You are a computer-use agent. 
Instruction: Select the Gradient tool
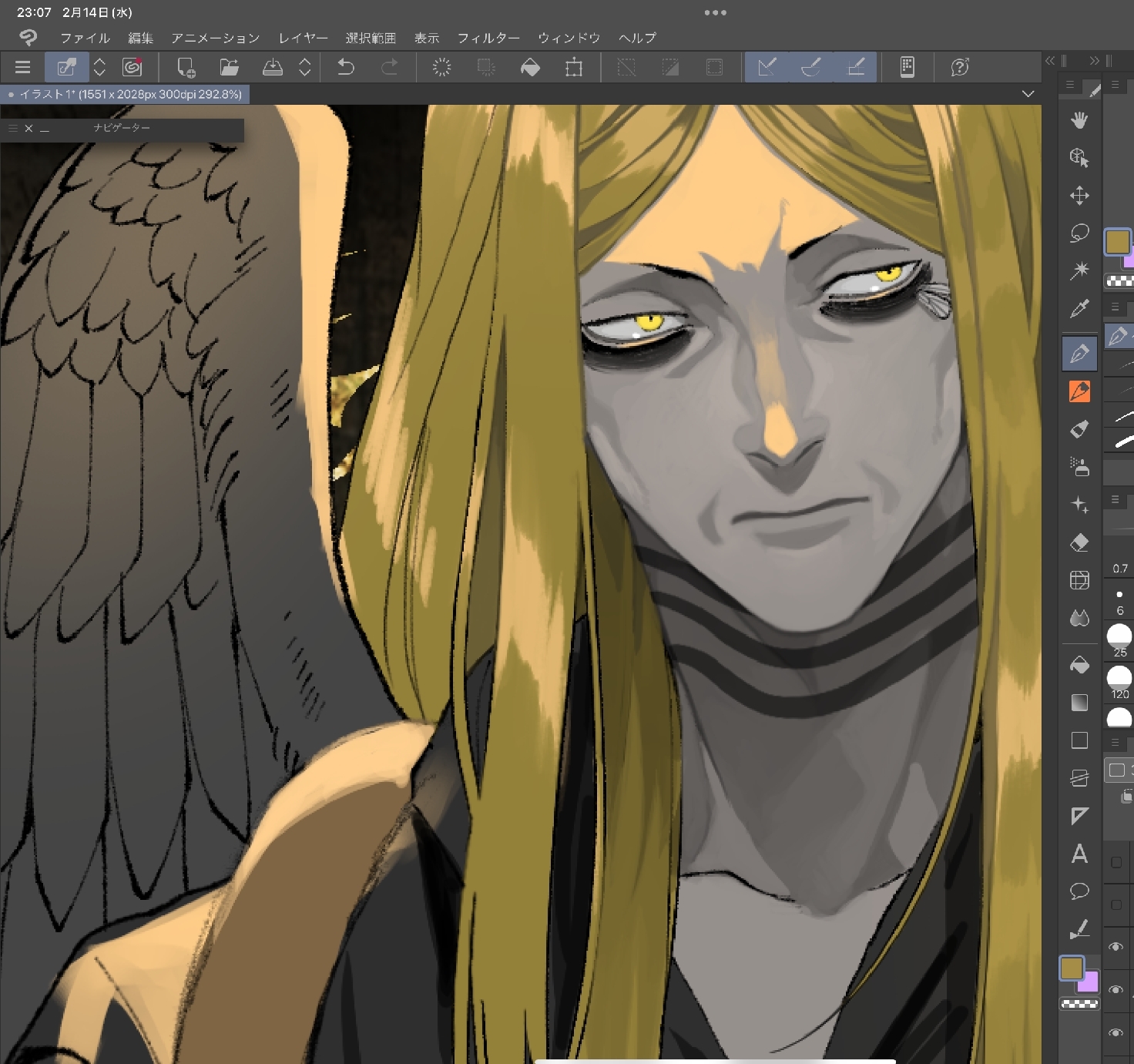click(x=1079, y=703)
